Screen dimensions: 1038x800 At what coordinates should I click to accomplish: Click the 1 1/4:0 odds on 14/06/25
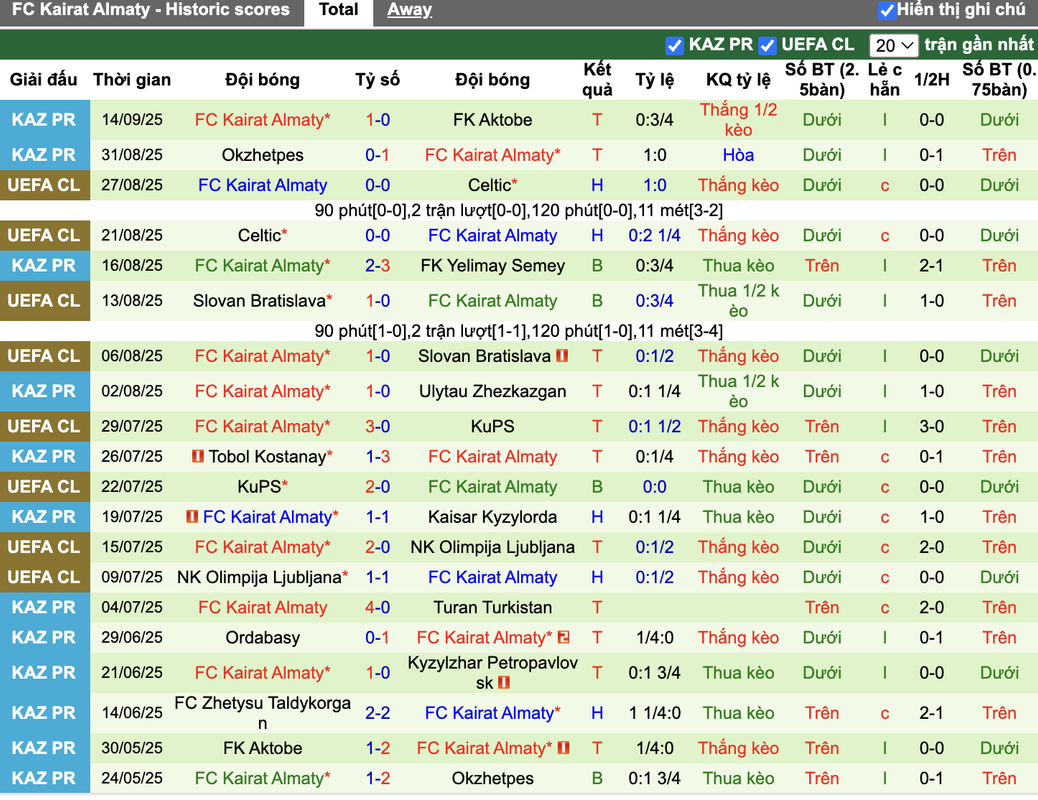coord(654,713)
